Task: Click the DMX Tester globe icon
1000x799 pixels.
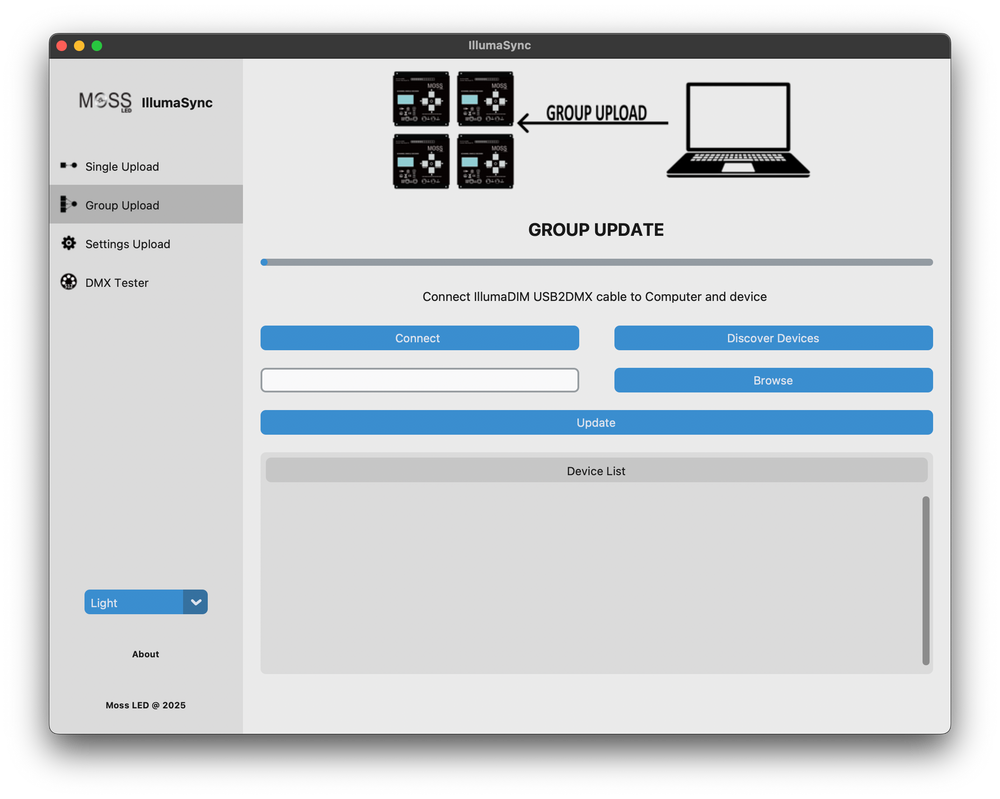Action: coord(68,282)
